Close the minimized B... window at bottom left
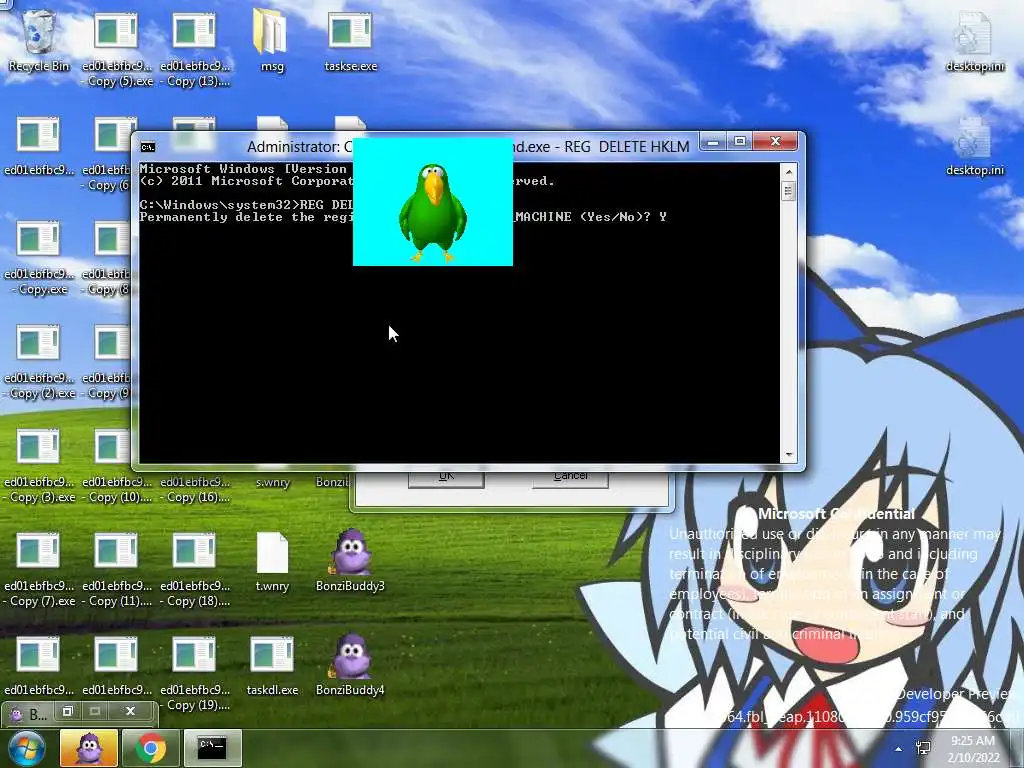Image resolution: width=1024 pixels, height=768 pixels. pos(131,711)
